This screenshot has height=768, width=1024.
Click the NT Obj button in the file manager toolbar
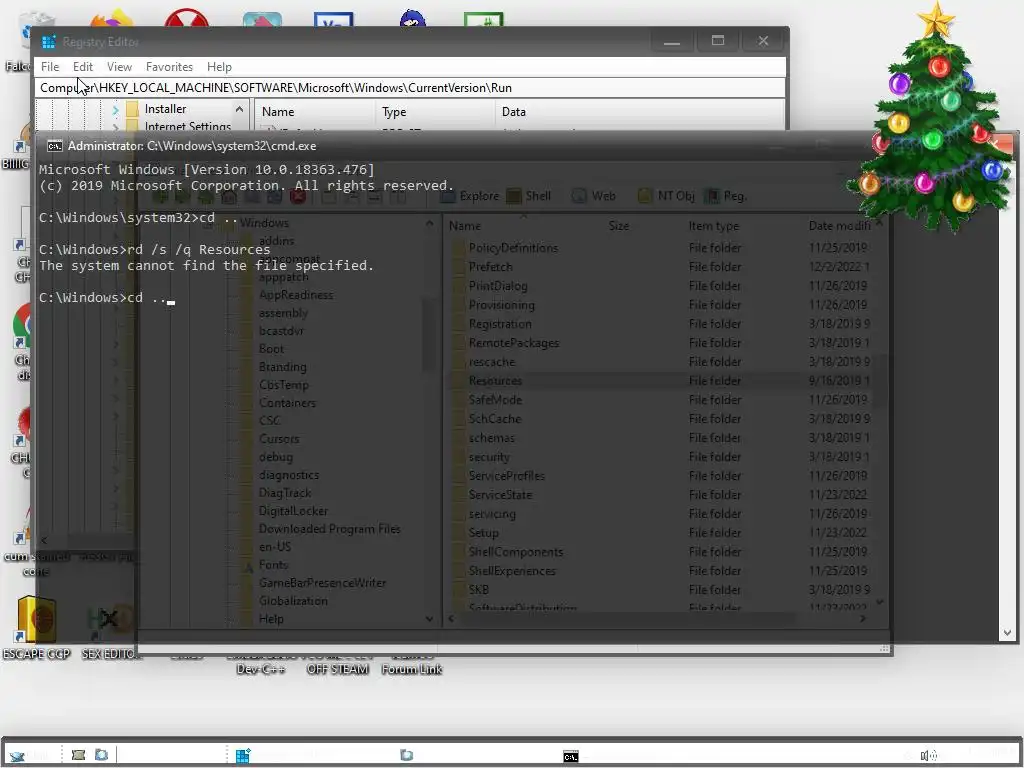(x=666, y=196)
